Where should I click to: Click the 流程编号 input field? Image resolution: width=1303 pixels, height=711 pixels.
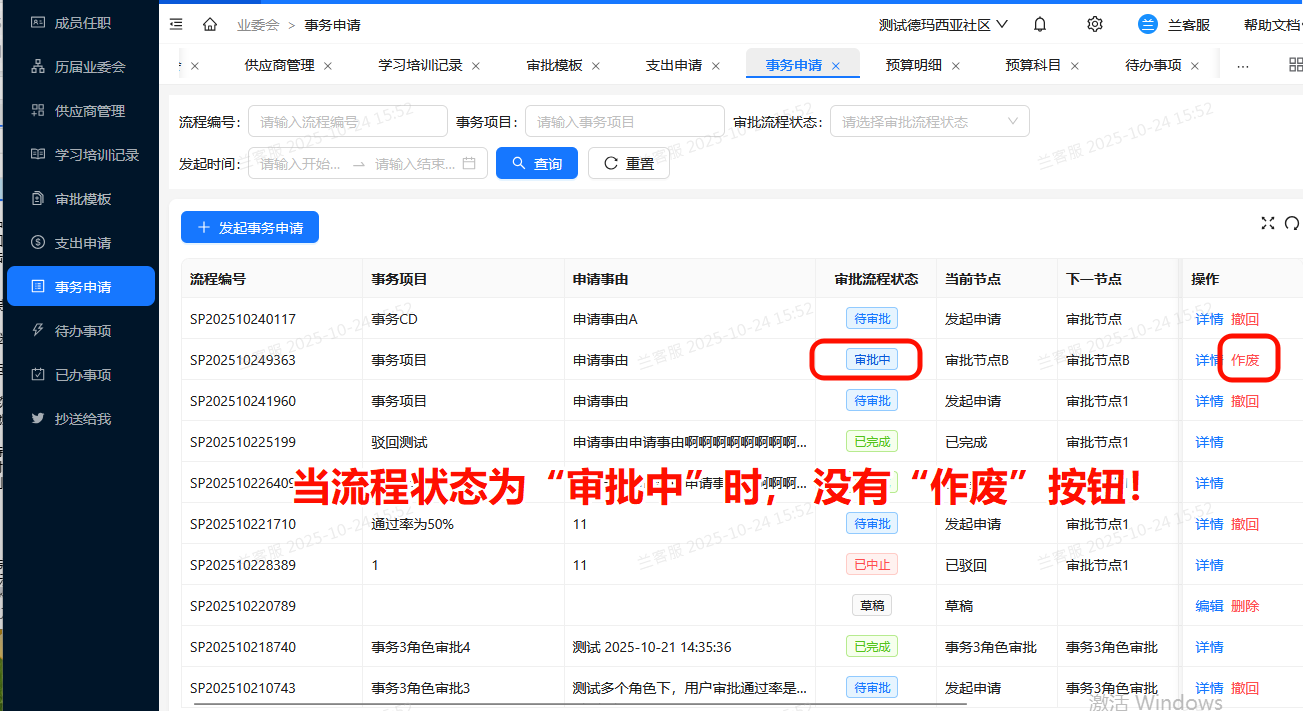(x=347, y=122)
